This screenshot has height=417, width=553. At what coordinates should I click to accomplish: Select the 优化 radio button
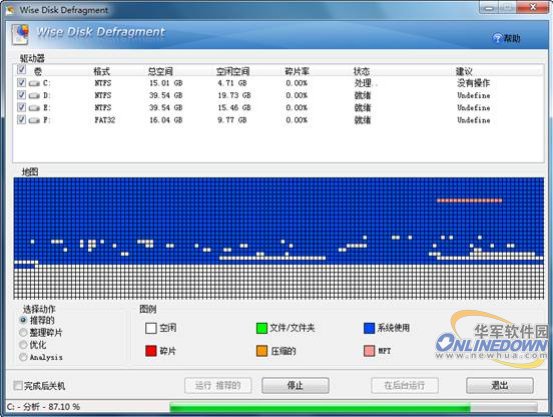tap(23, 345)
